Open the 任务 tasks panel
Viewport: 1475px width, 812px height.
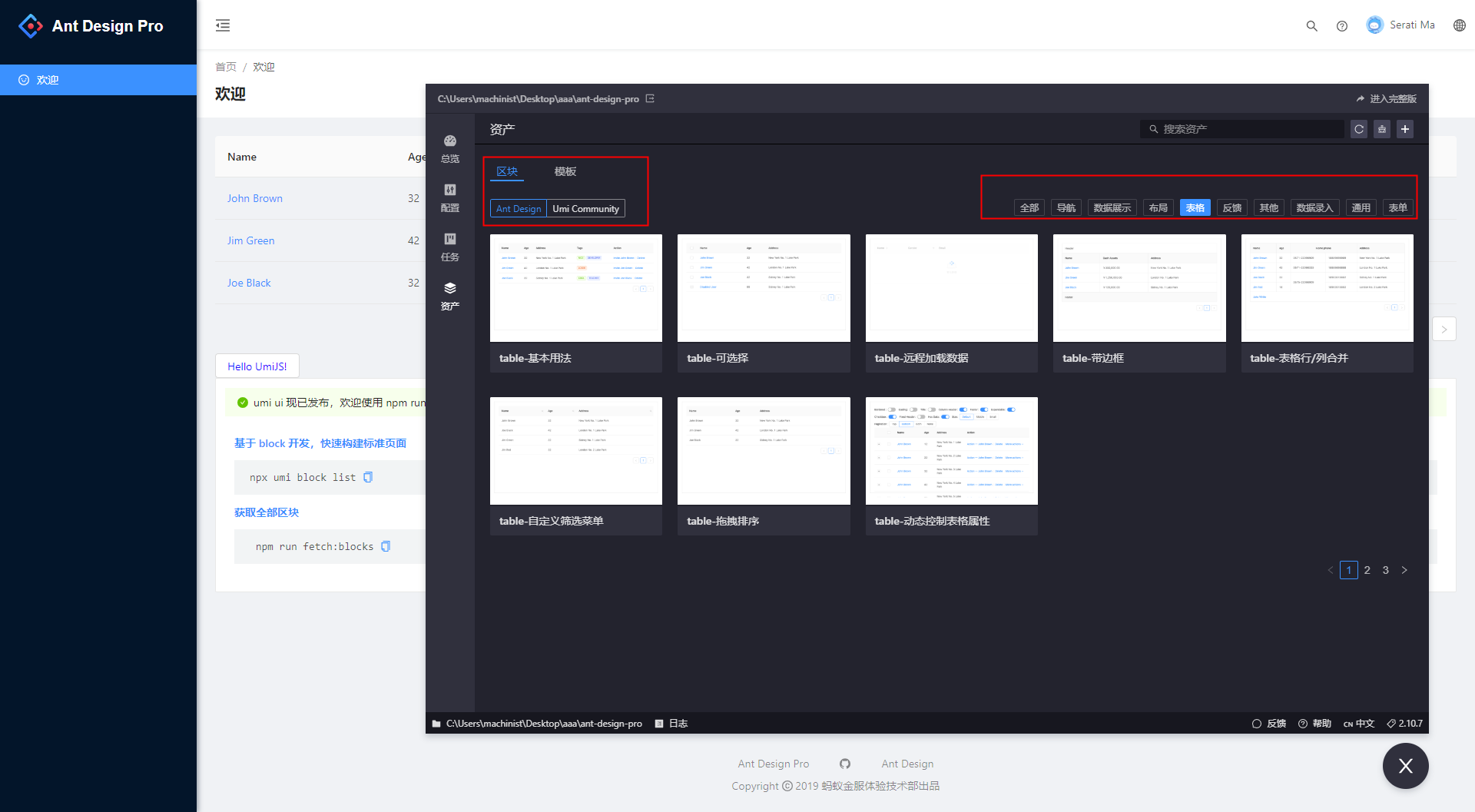click(450, 247)
